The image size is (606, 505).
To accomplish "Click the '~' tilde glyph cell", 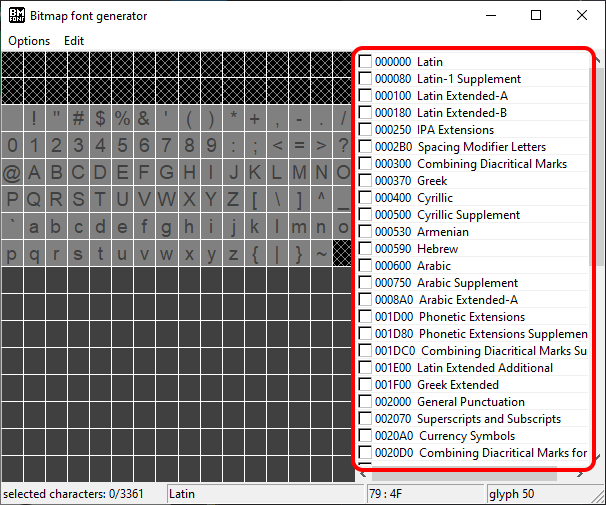I will click(320, 253).
